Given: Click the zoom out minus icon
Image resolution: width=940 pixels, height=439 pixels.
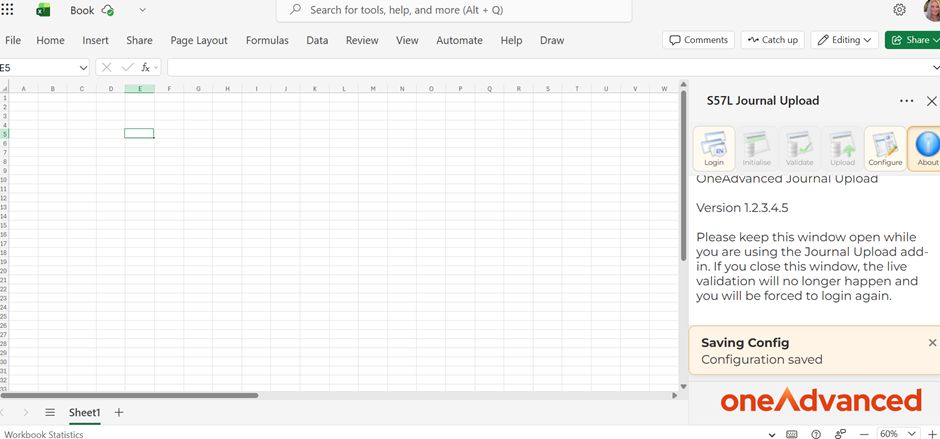Looking at the screenshot, I should click(864, 434).
